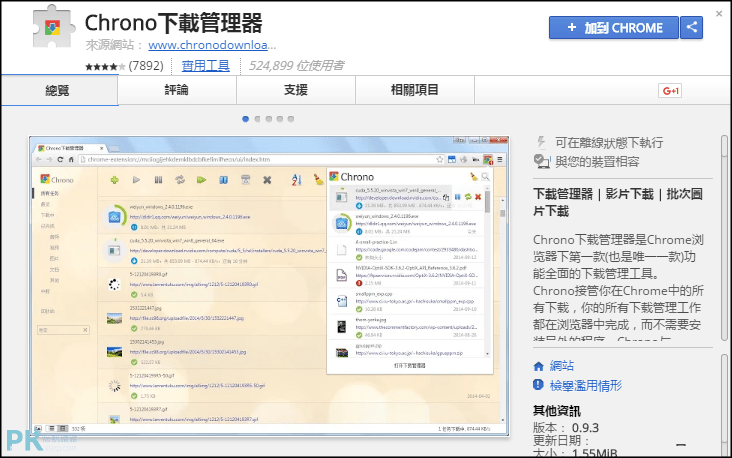Image resolution: width=732 pixels, height=458 pixels.
Task: Click the green add-task plus icon
Action: (114, 180)
